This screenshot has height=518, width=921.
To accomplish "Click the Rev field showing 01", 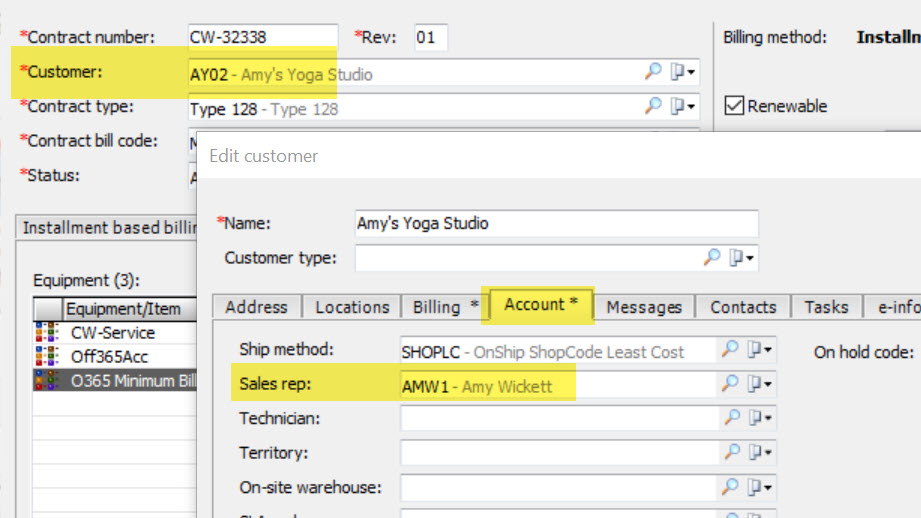I will [x=430, y=37].
